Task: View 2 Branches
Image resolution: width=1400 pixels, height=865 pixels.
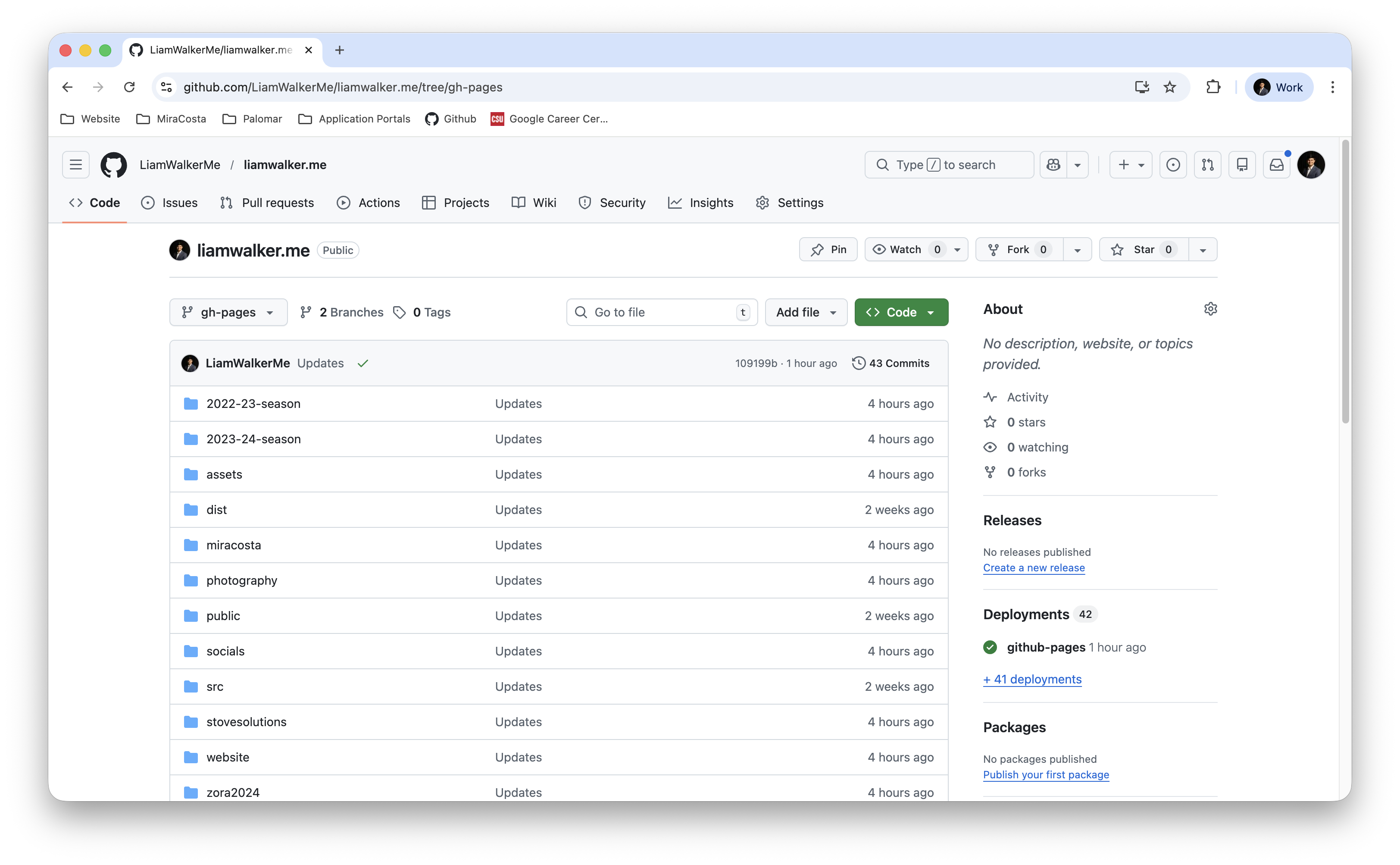Action: [x=342, y=312]
